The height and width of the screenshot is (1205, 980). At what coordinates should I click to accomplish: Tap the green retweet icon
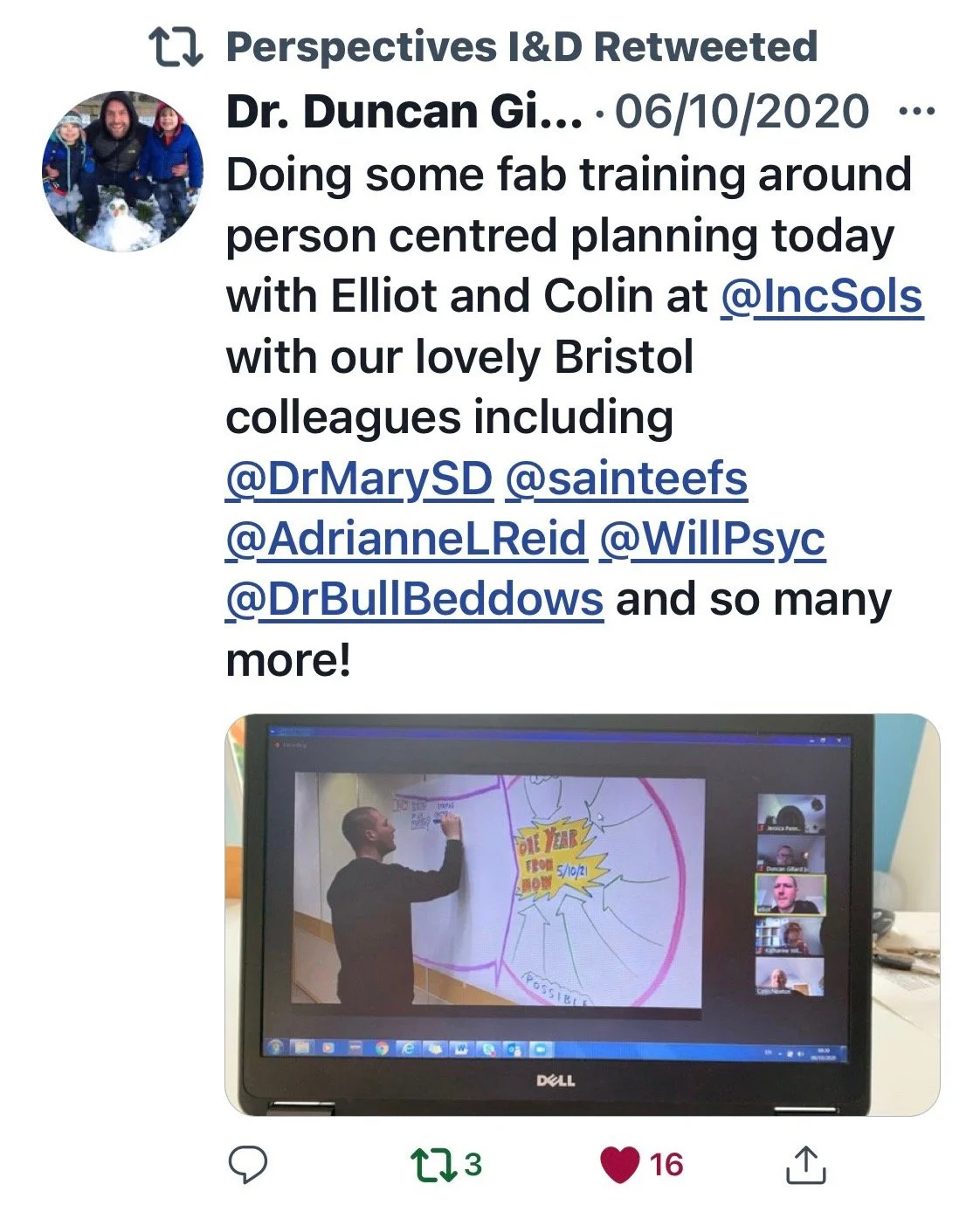pos(434,1165)
